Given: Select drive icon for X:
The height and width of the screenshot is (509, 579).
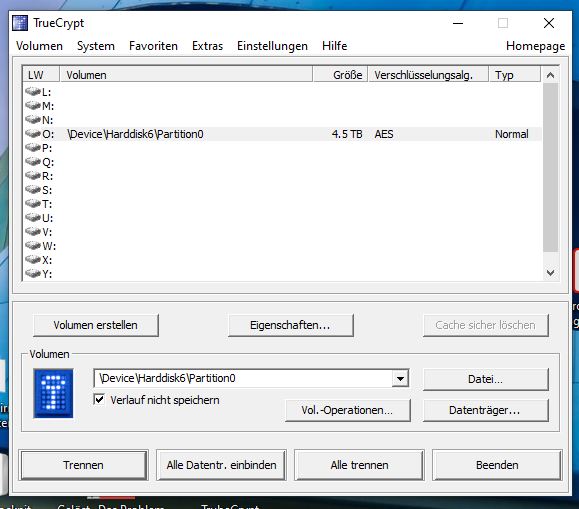Looking at the screenshot, I should click(x=33, y=260).
